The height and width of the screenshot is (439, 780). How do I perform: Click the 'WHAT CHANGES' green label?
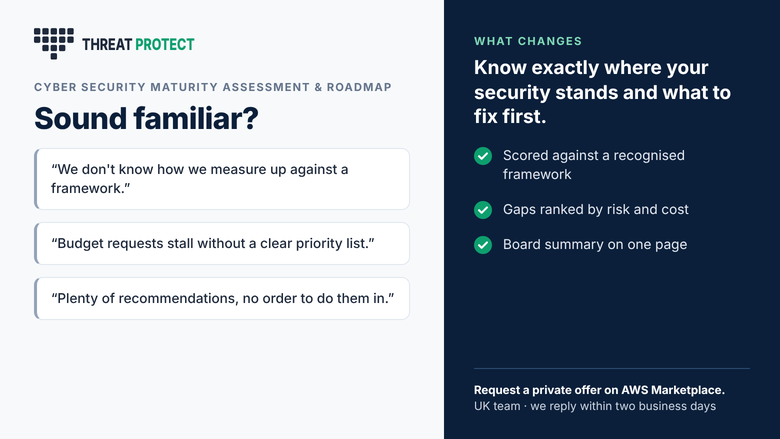coord(528,41)
